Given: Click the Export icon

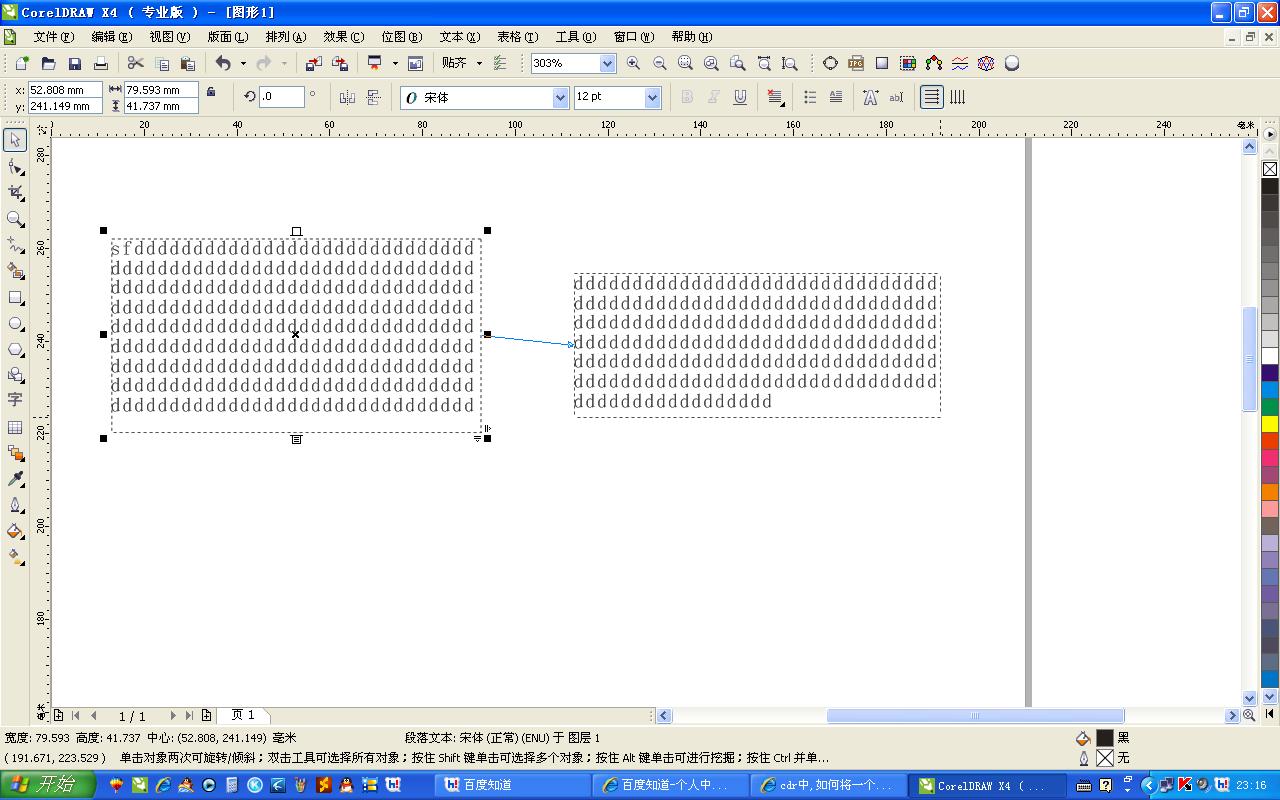Looking at the screenshot, I should coord(340,63).
